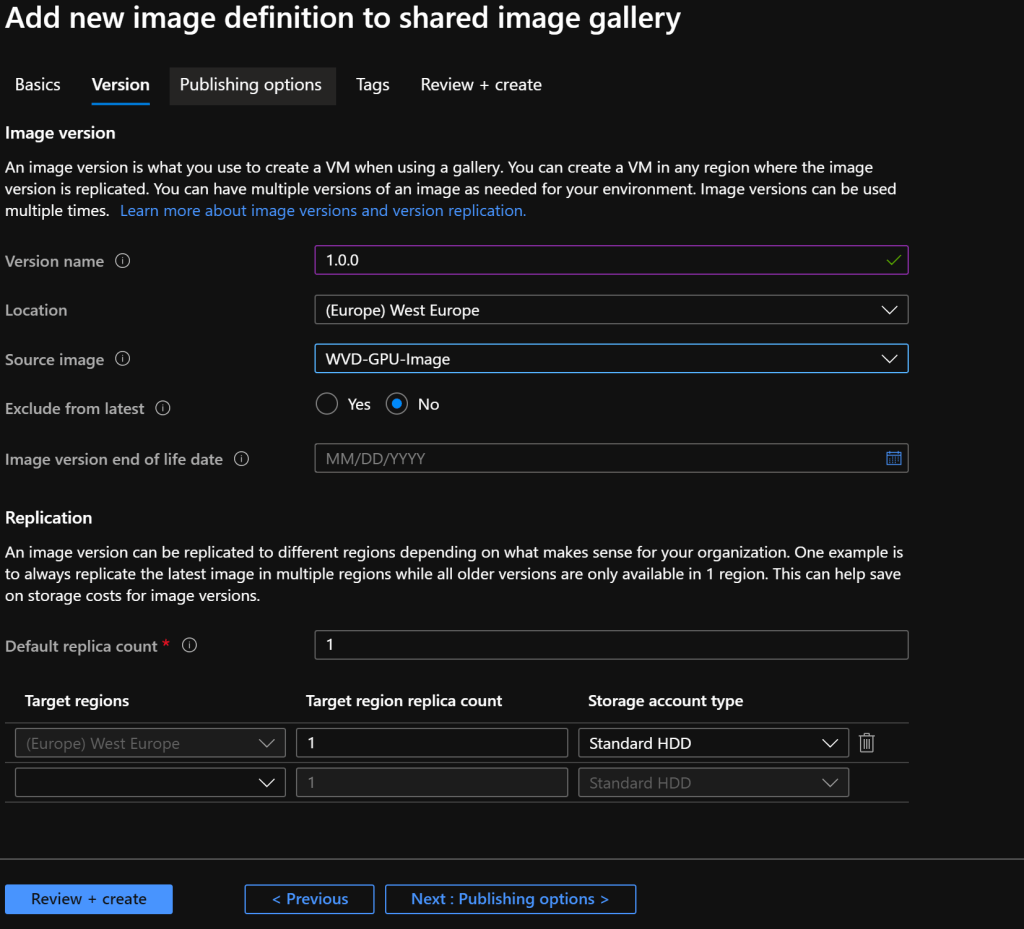Click the Default replica count input field
The height and width of the screenshot is (929, 1024).
pos(610,645)
